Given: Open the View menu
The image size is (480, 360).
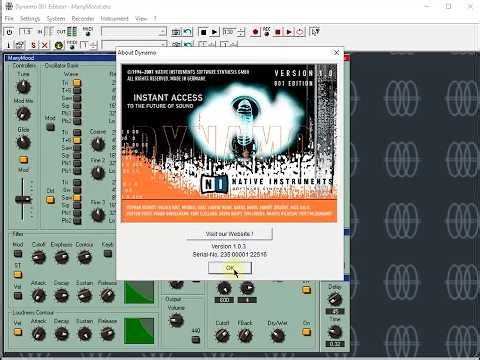Looking at the screenshot, I should pyautogui.click(x=141, y=18).
